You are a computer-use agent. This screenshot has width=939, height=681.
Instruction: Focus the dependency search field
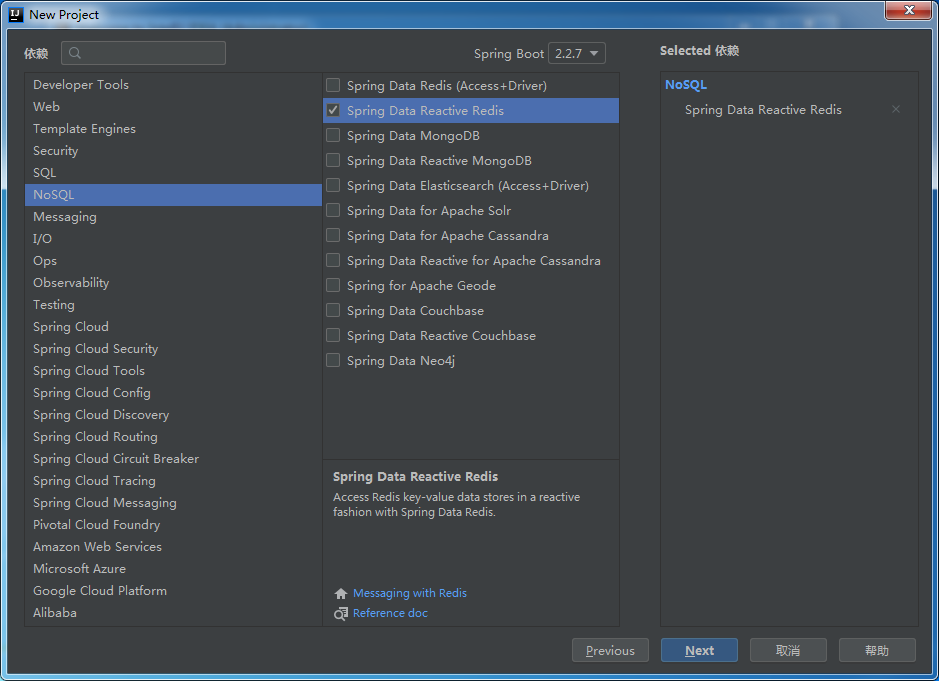click(x=143, y=53)
